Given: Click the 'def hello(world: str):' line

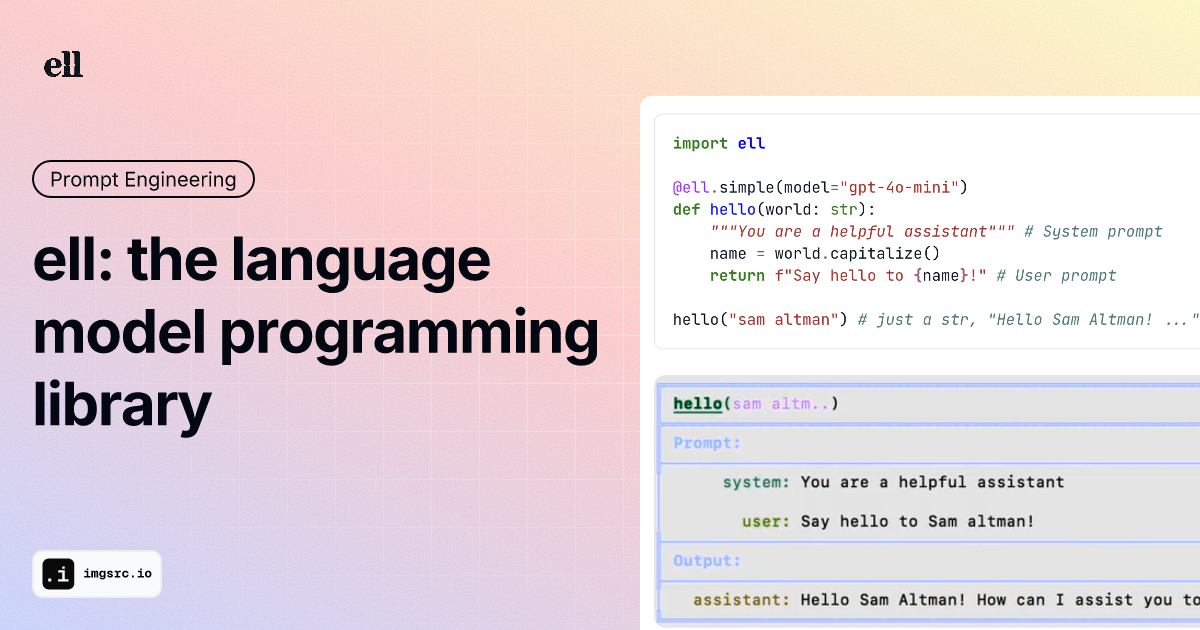Looking at the screenshot, I should 774,209.
